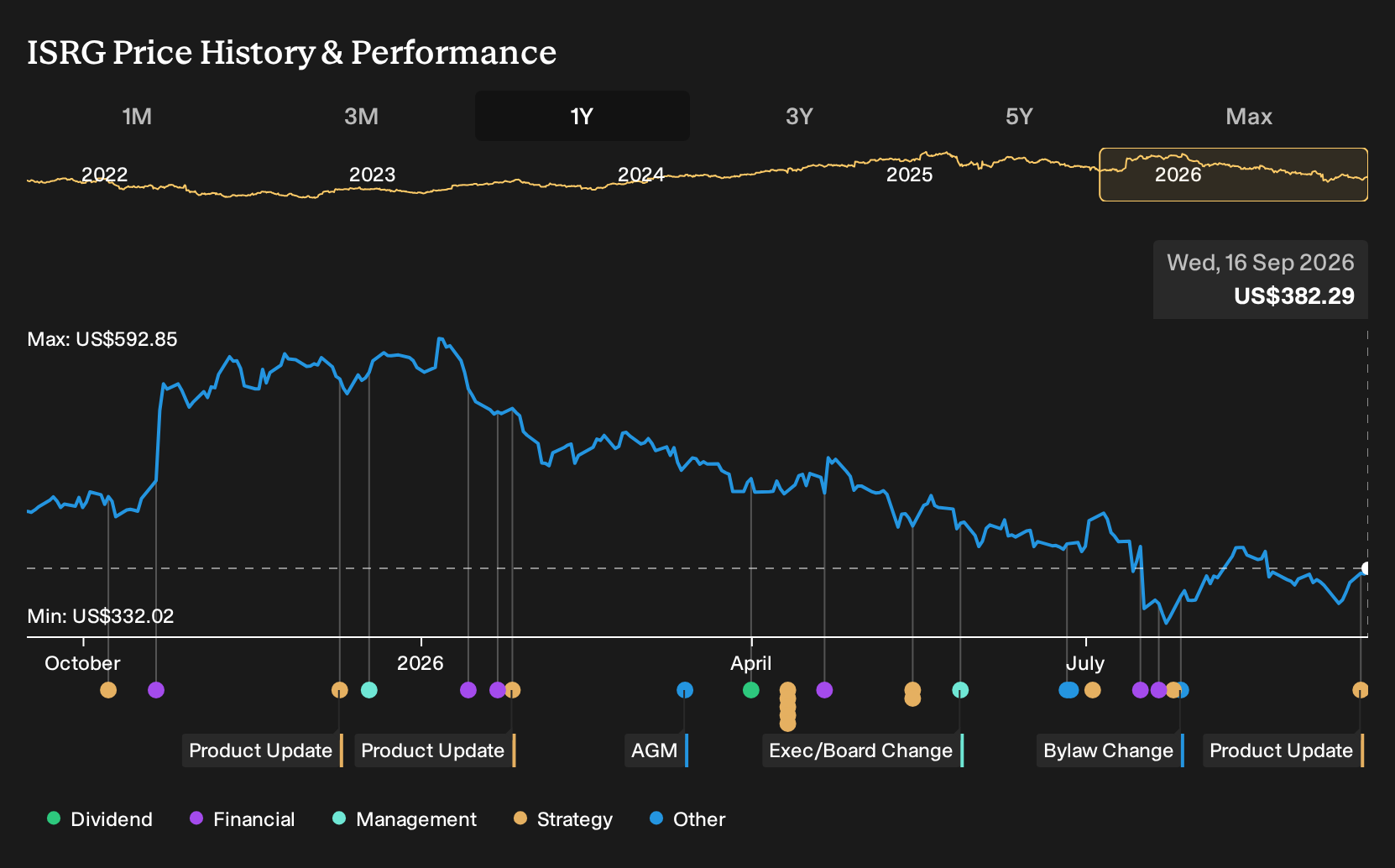Click the purple Financial dot after October
Viewport: 1395px width, 868px height.
[156, 690]
